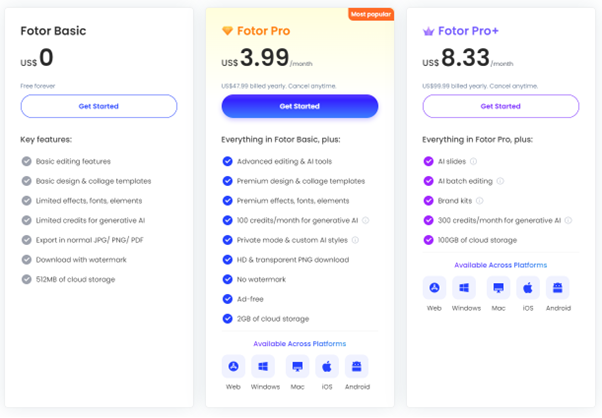Click the Windows platform icon under Fotor Pro+
Image resolution: width=602 pixels, height=418 pixels.
[x=466, y=287]
